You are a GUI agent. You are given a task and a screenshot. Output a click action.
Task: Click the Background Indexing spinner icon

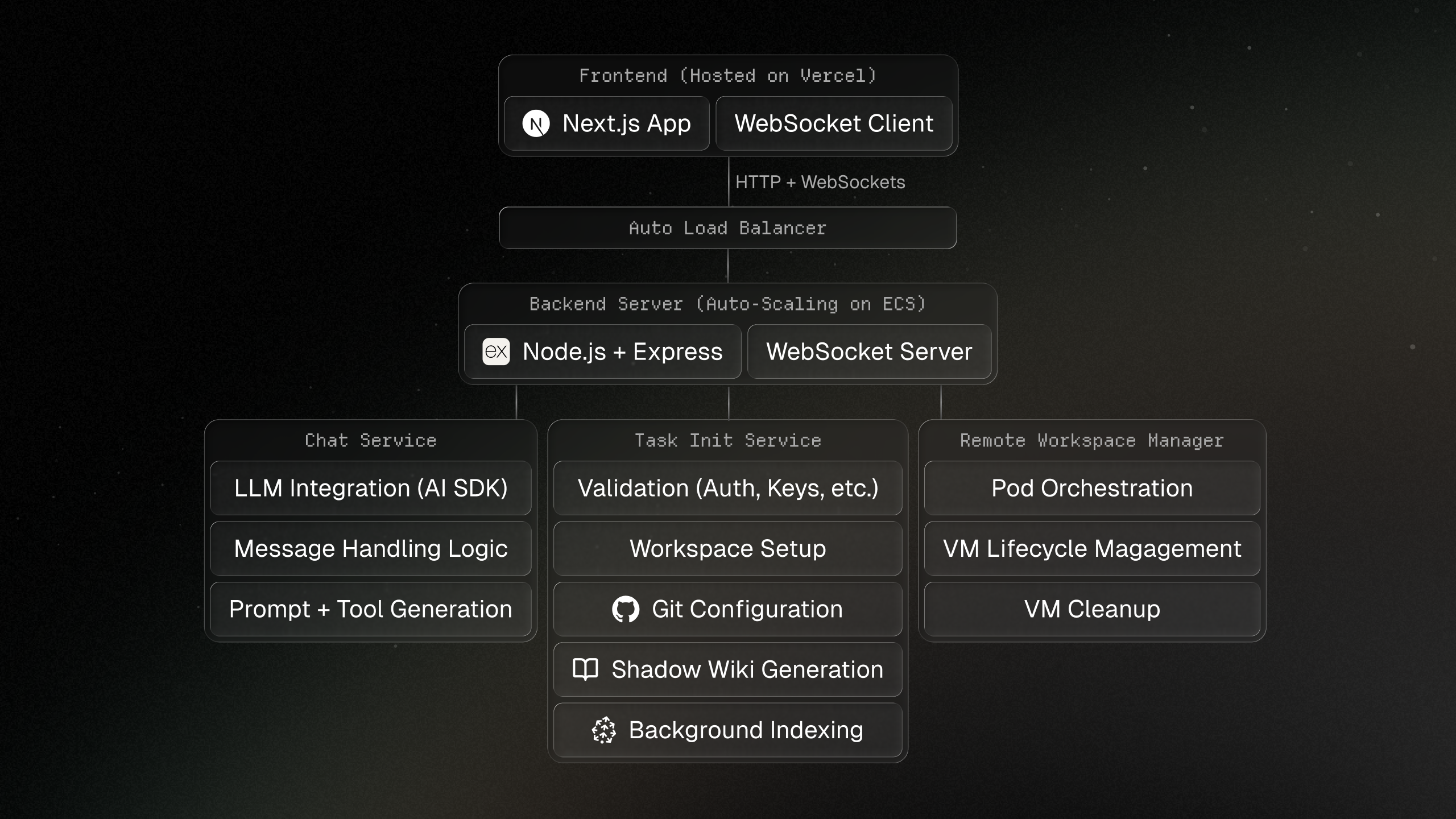(603, 730)
